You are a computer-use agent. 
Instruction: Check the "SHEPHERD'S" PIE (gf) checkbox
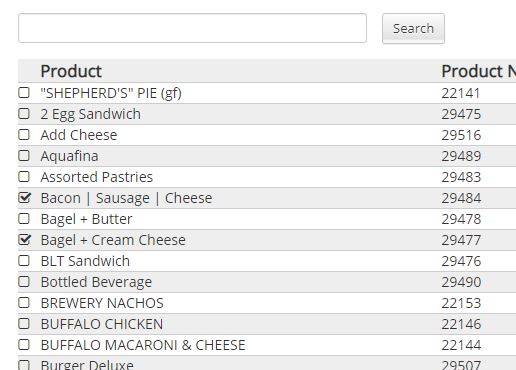(24, 92)
